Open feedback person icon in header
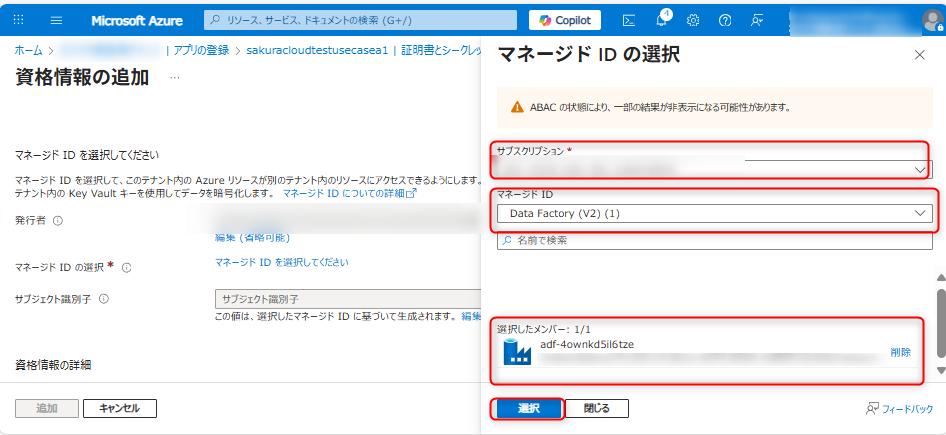The height and width of the screenshot is (435, 946). pyautogui.click(x=757, y=20)
